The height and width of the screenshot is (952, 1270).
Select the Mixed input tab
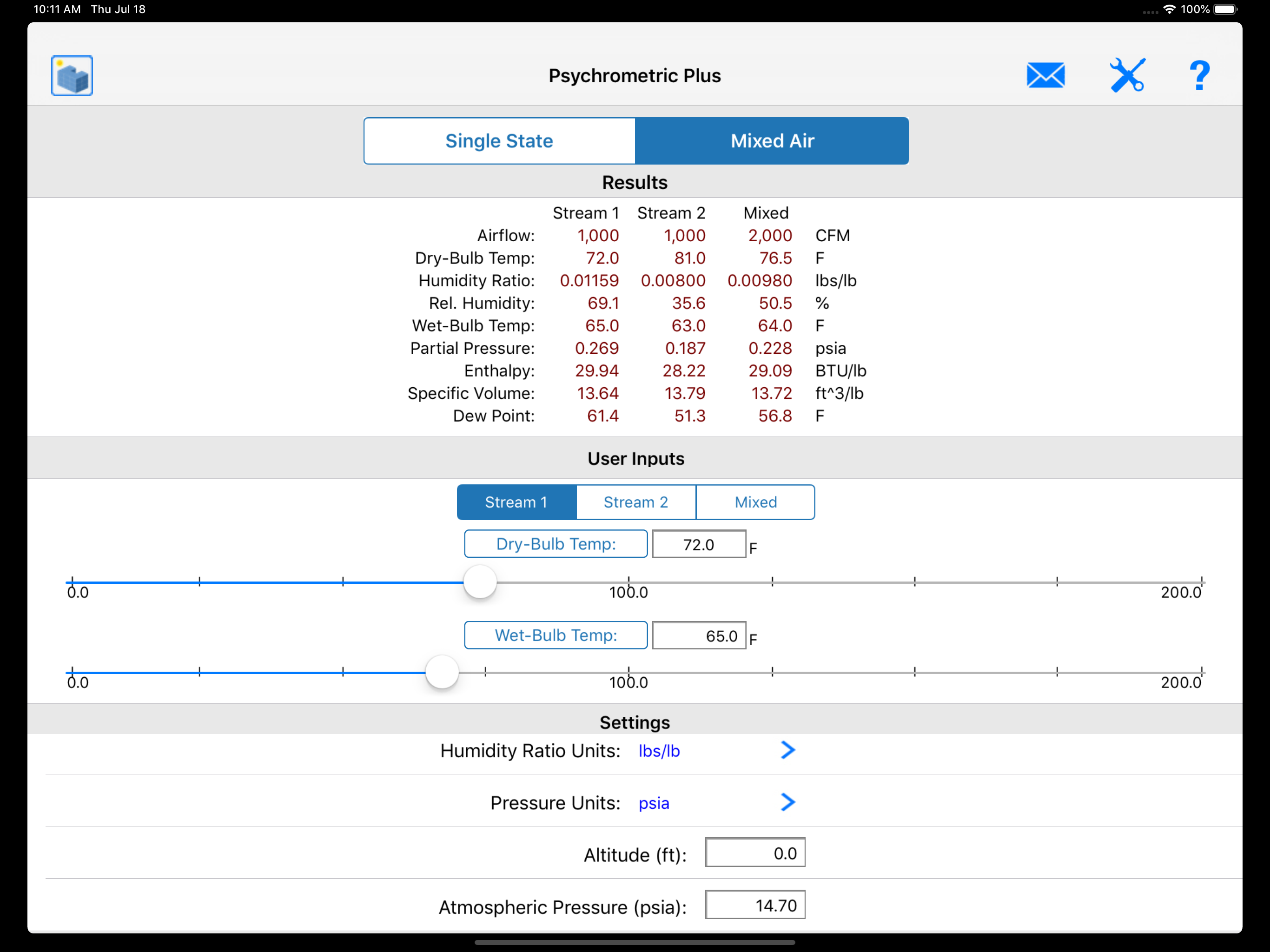coord(755,502)
